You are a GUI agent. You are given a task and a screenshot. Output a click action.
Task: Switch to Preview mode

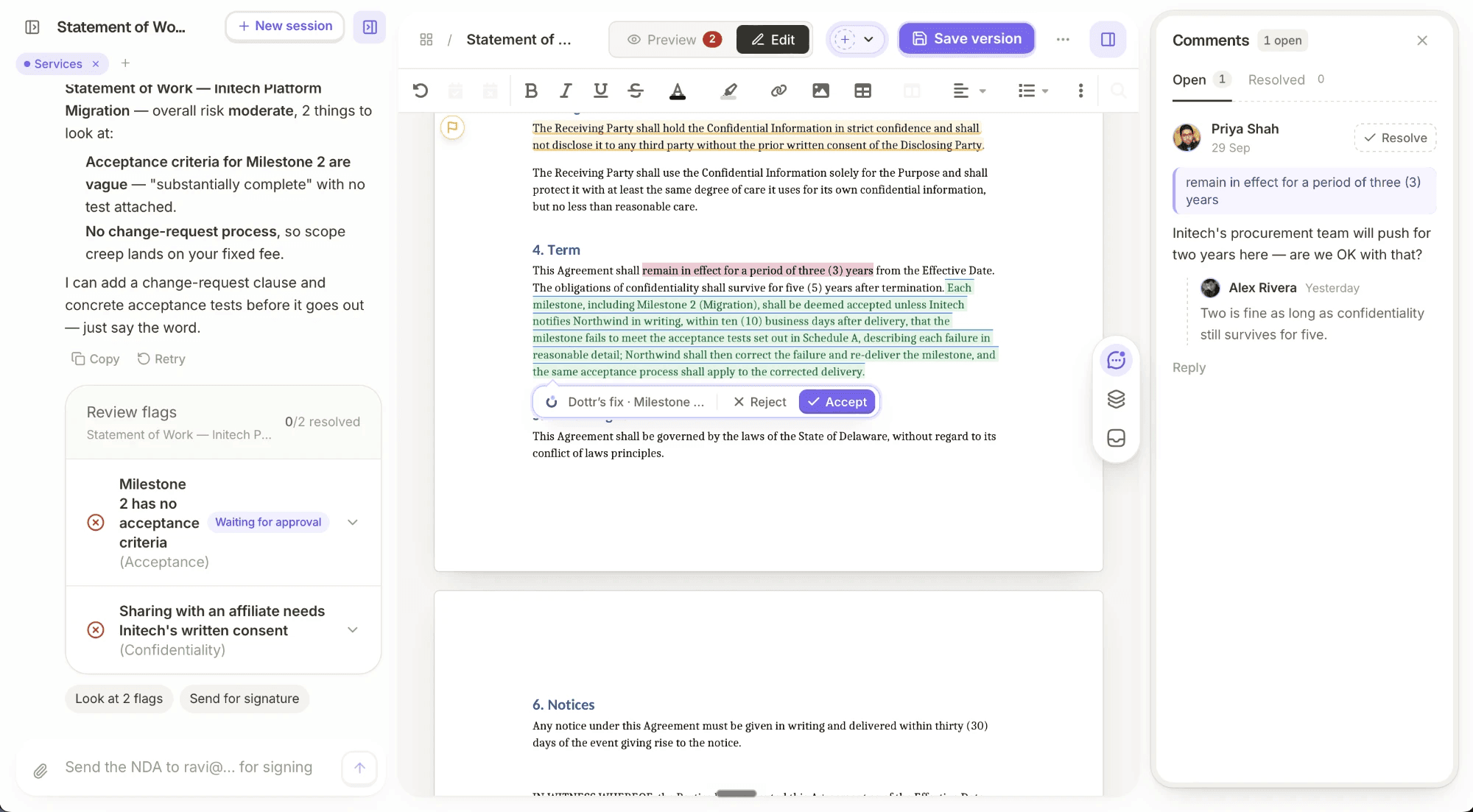672,40
